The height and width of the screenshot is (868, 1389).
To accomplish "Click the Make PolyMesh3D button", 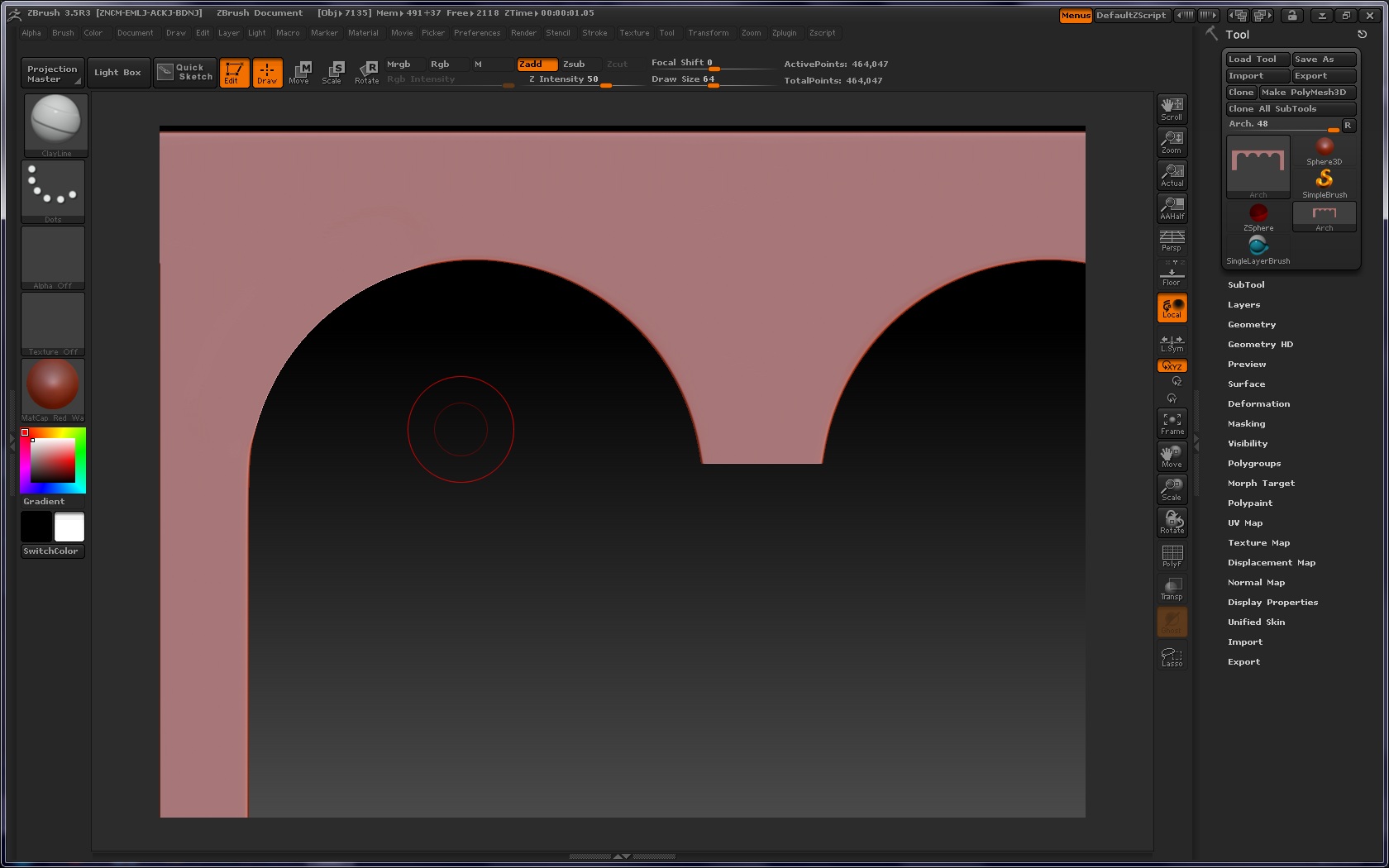I will pos(1307,92).
